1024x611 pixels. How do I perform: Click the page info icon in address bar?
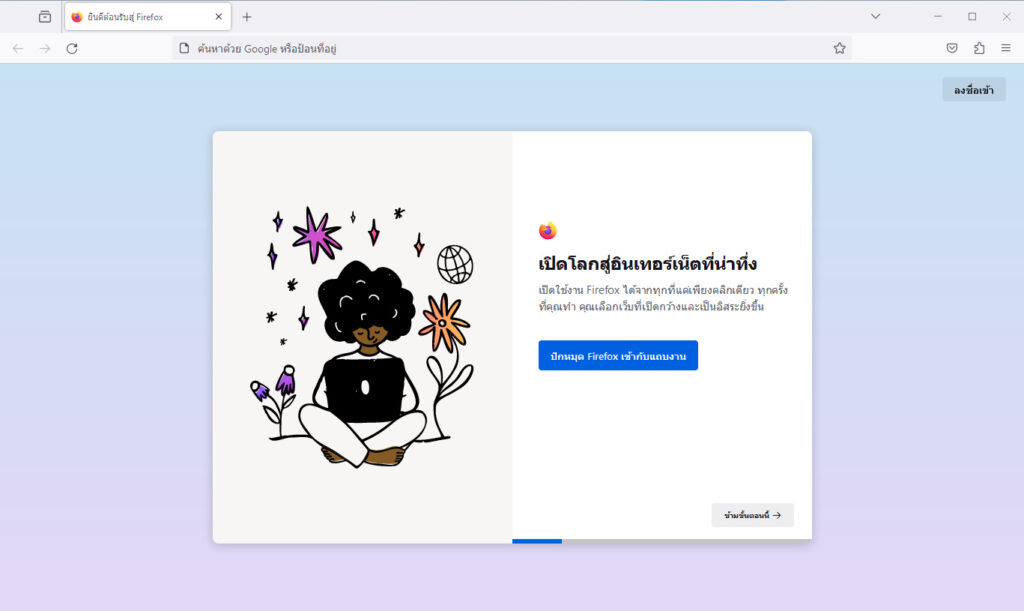pos(184,48)
